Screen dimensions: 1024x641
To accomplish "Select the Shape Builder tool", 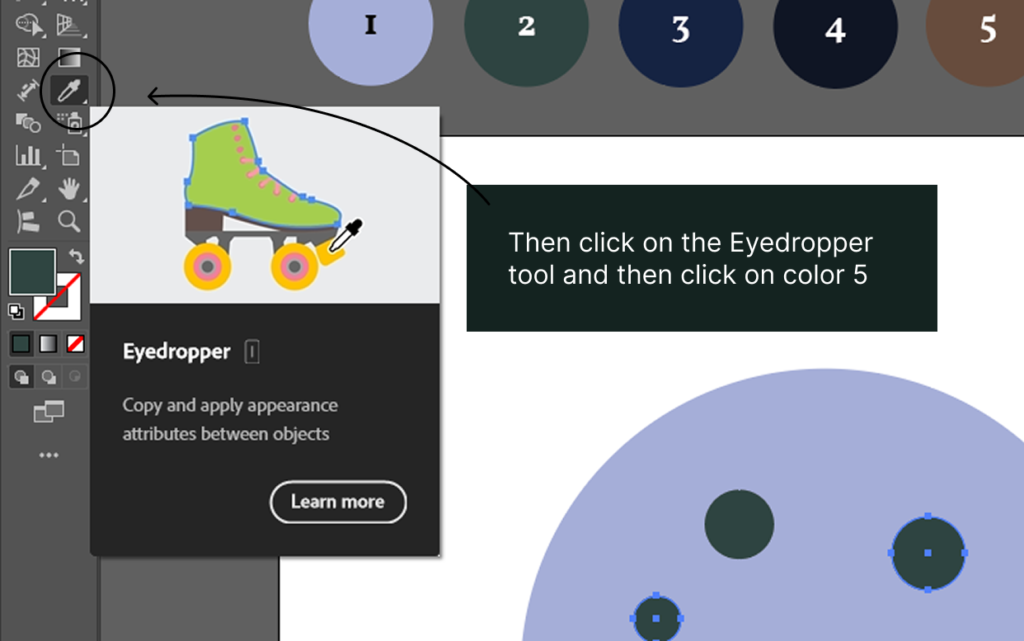I will coord(28,25).
